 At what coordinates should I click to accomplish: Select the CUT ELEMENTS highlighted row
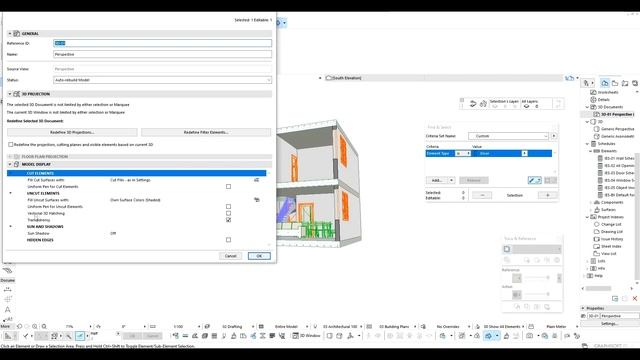pos(136,173)
